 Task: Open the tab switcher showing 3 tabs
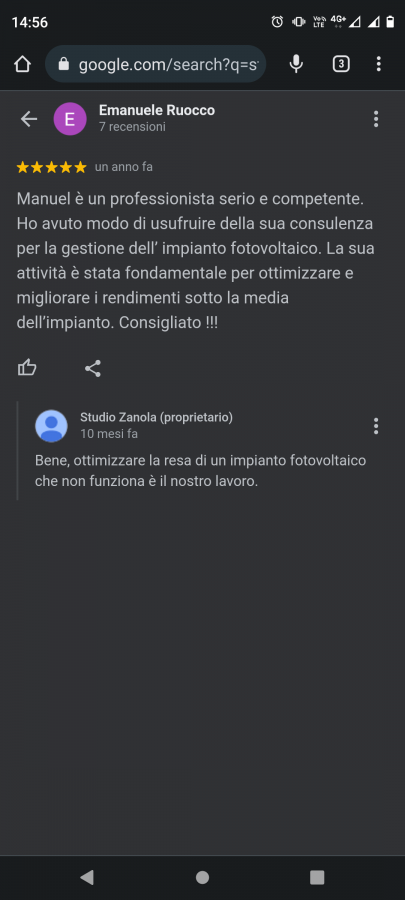click(x=341, y=64)
